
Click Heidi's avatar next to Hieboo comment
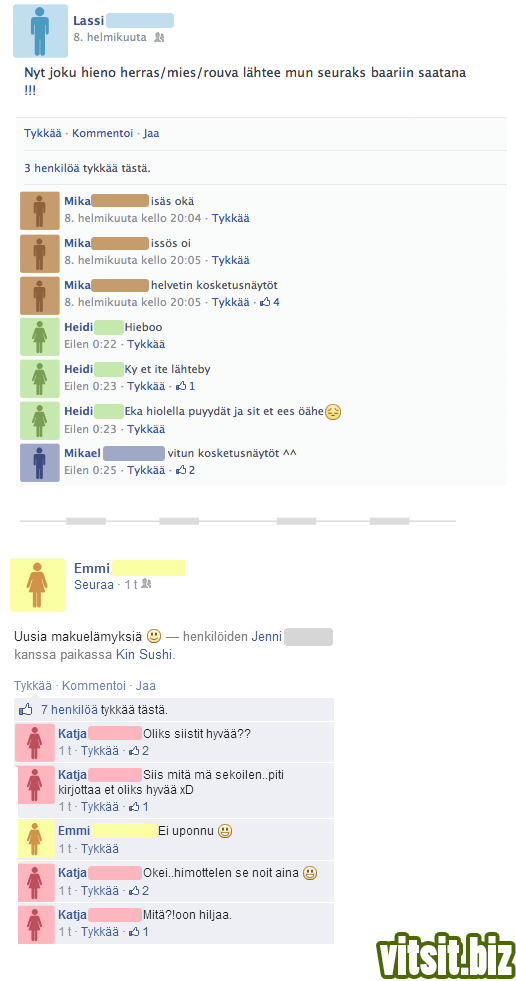point(40,337)
